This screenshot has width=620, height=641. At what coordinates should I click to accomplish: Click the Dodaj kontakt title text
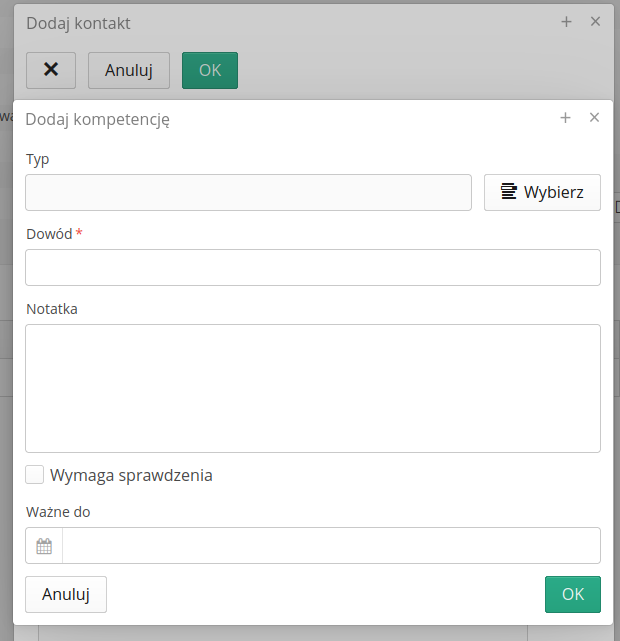click(x=78, y=22)
